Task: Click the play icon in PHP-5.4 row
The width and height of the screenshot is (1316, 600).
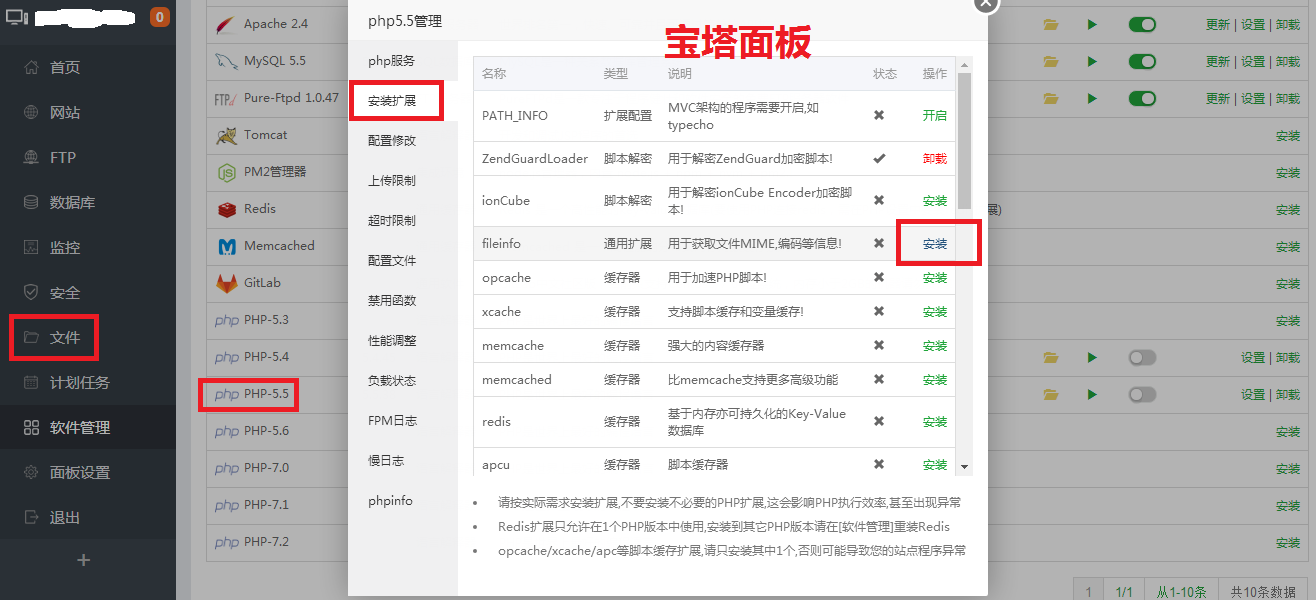Action: tap(1093, 357)
